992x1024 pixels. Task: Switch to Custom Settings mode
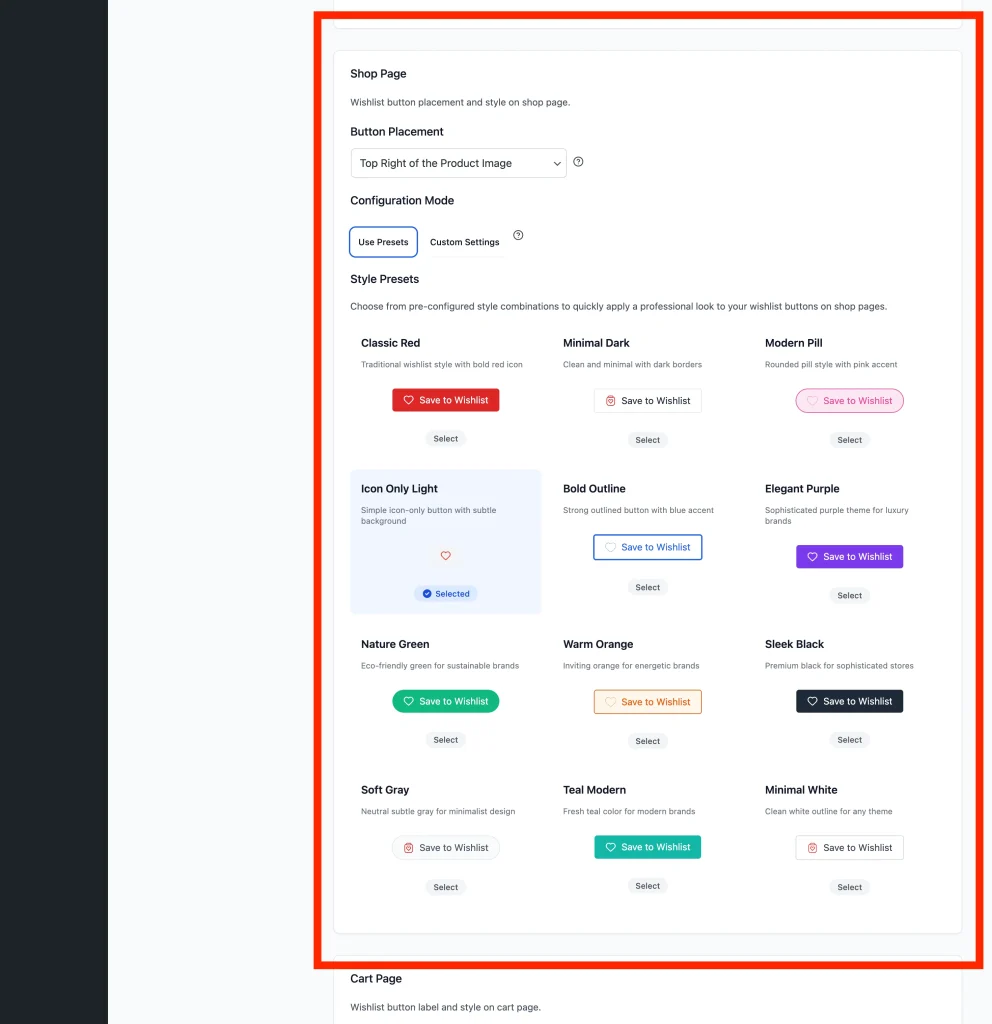(464, 242)
